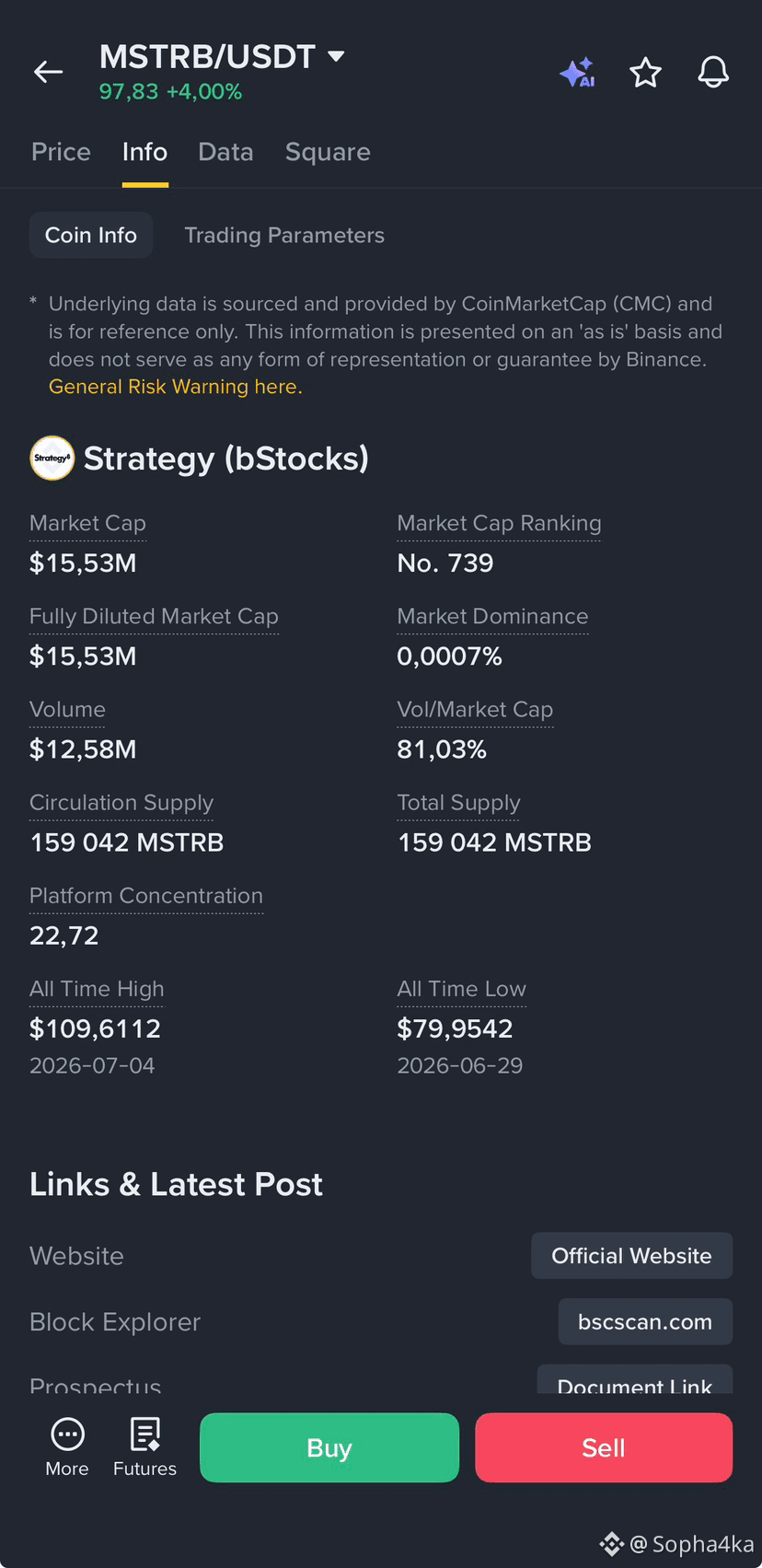This screenshot has width=762, height=1568.
Task: Add MSTRB/USDT to favorites with star
Action: pos(646,72)
